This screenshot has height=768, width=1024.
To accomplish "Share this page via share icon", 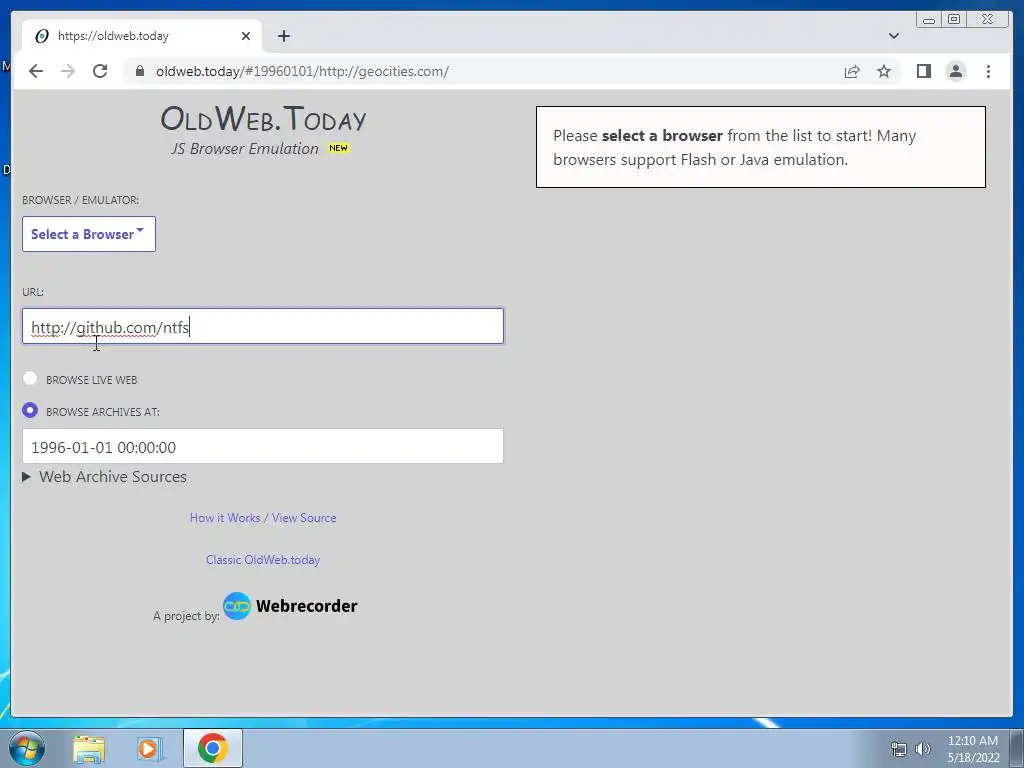I will click(852, 71).
